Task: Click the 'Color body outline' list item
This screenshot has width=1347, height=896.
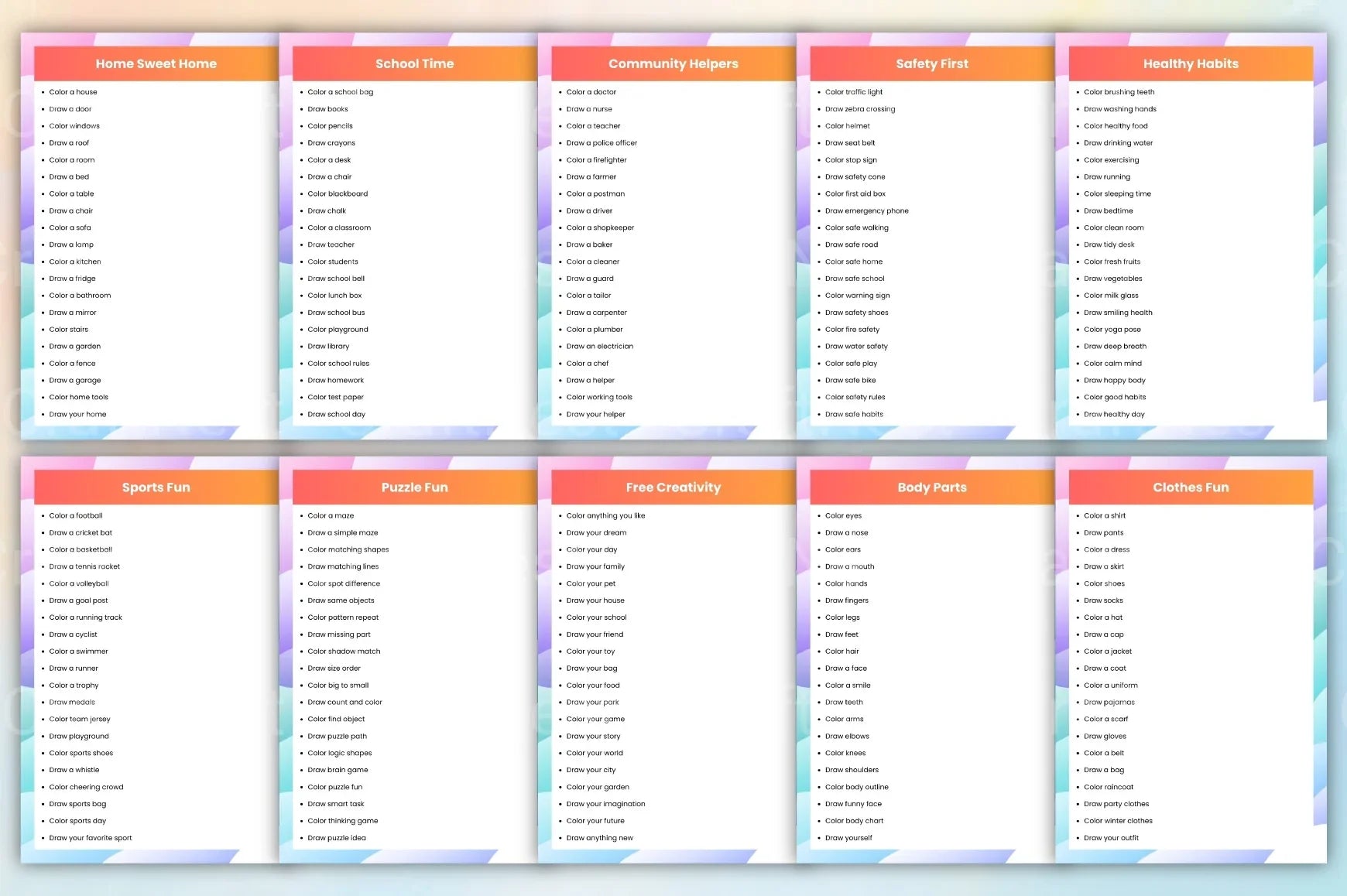Action: (x=856, y=788)
